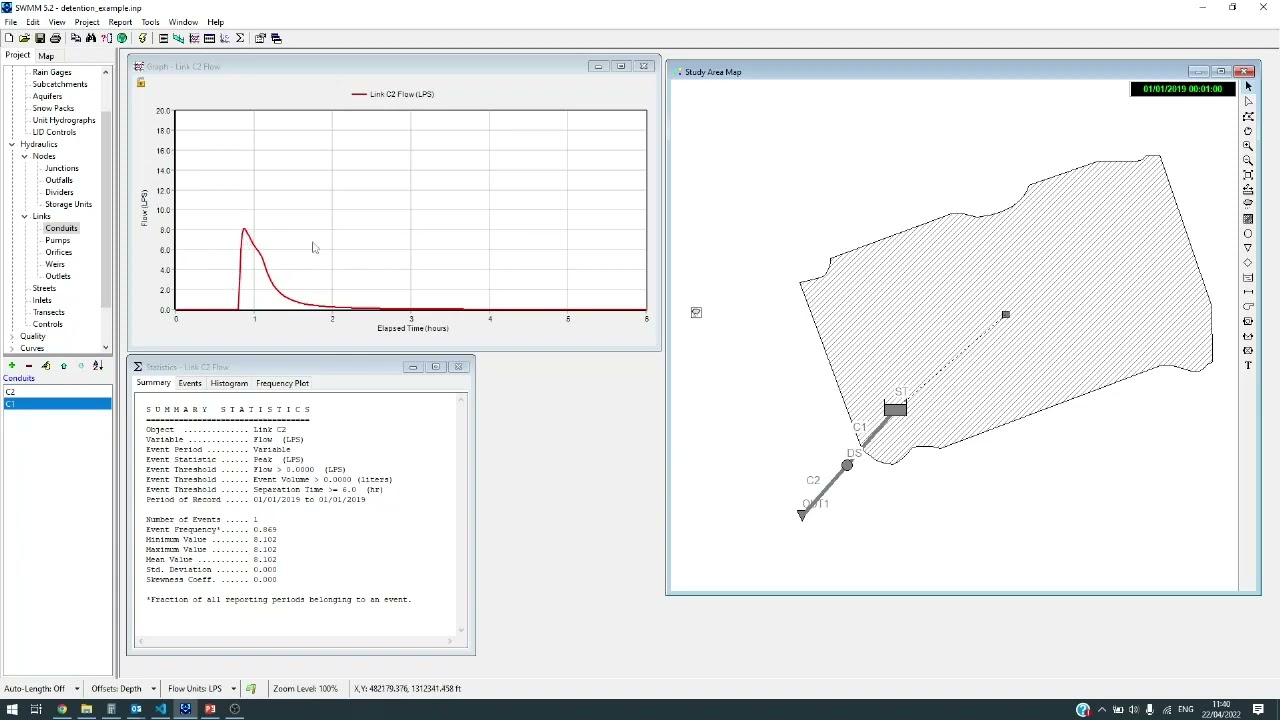Open status report toolbar icon
The width and height of the screenshot is (1280, 720).
163,38
